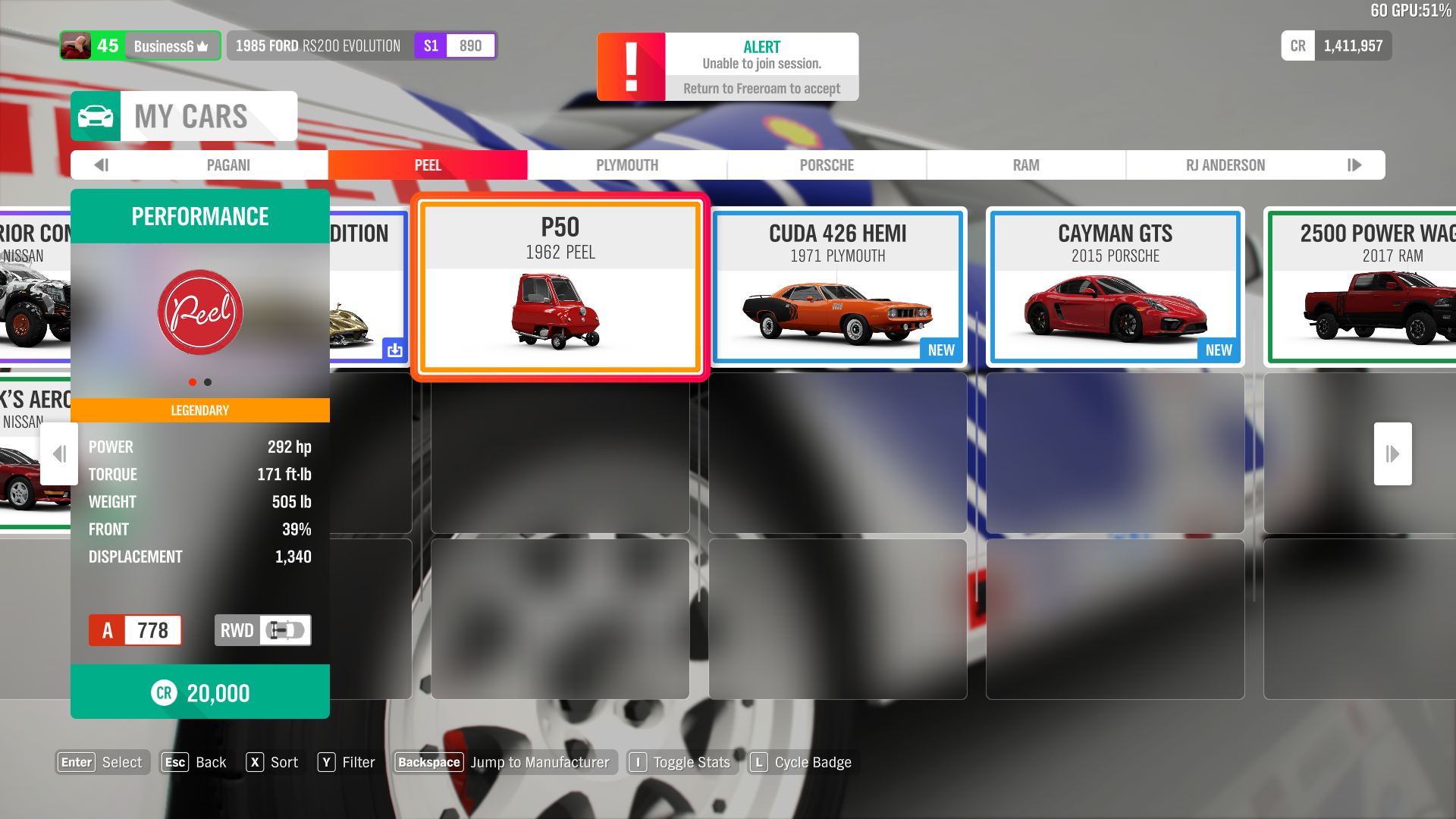Click the CR coin icon beside 20,000

[x=164, y=692]
